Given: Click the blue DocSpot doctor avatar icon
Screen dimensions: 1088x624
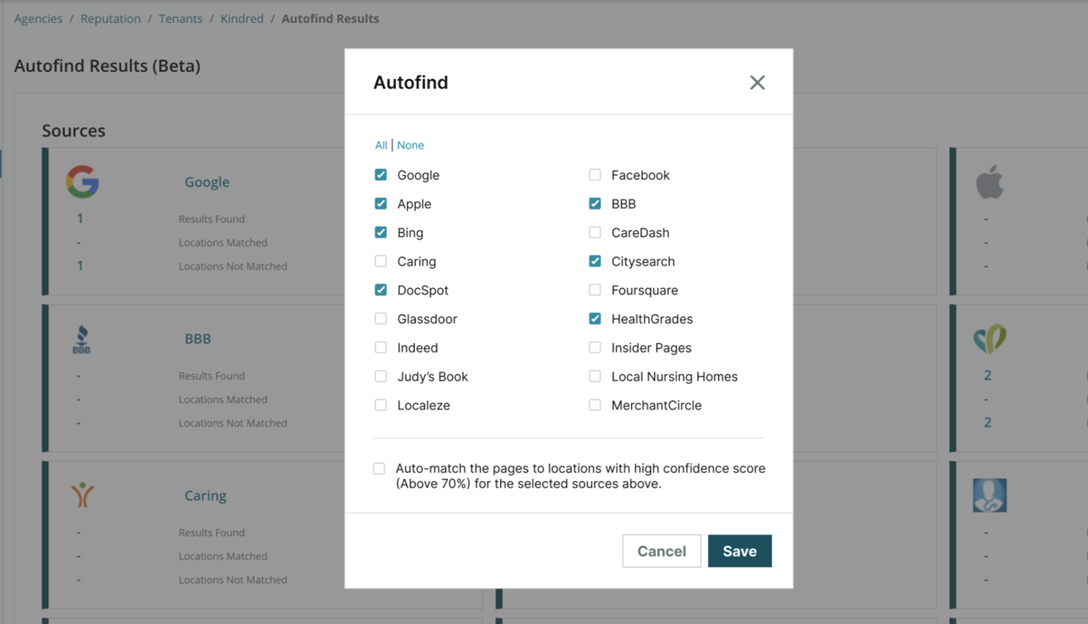Looking at the screenshot, I should [x=989, y=494].
